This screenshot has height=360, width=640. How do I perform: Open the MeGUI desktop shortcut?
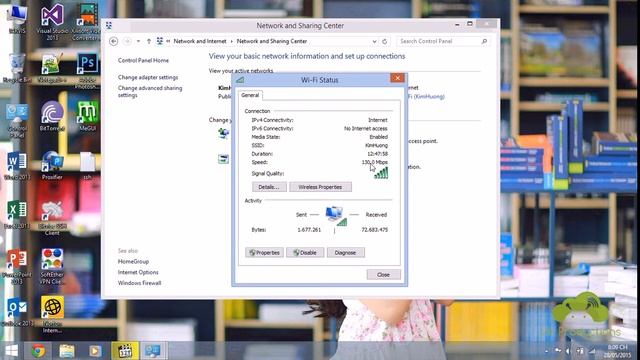87,117
